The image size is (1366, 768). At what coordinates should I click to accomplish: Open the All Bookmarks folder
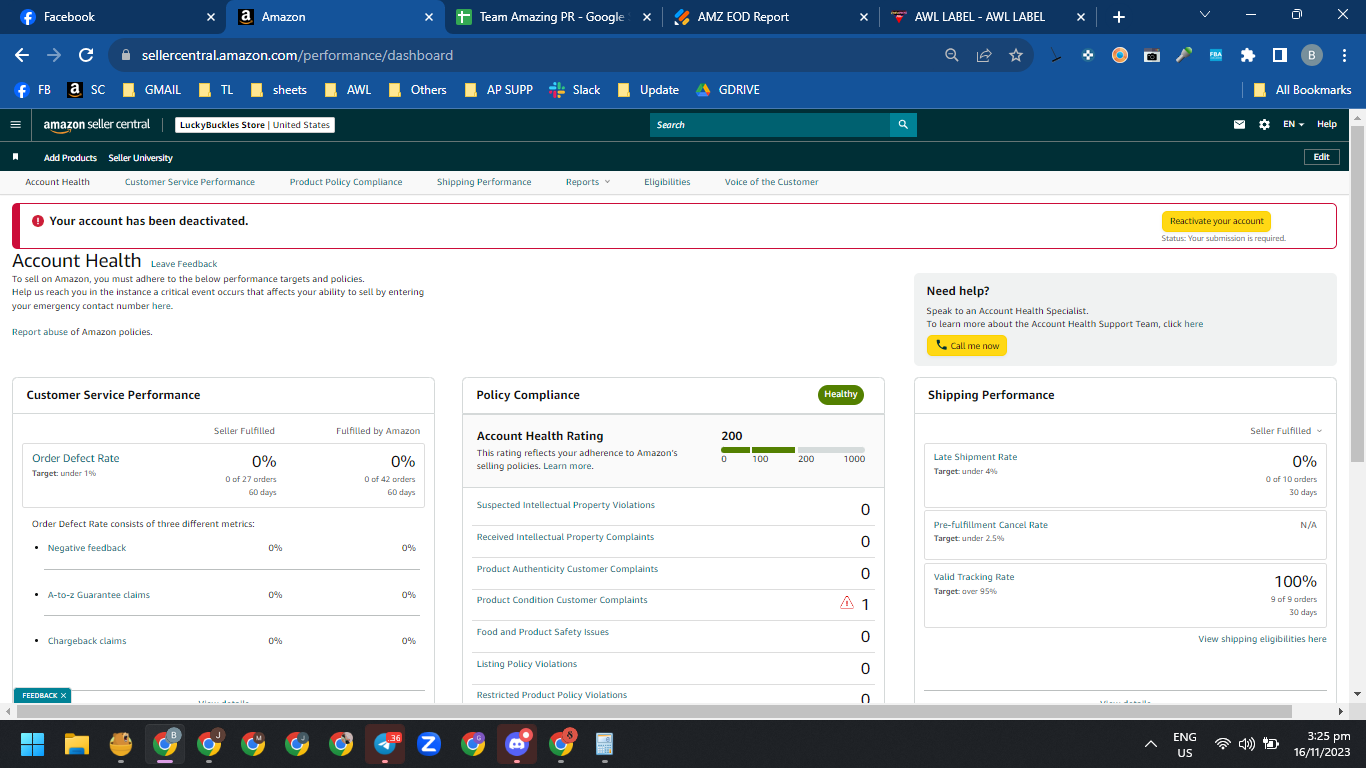[x=1302, y=89]
